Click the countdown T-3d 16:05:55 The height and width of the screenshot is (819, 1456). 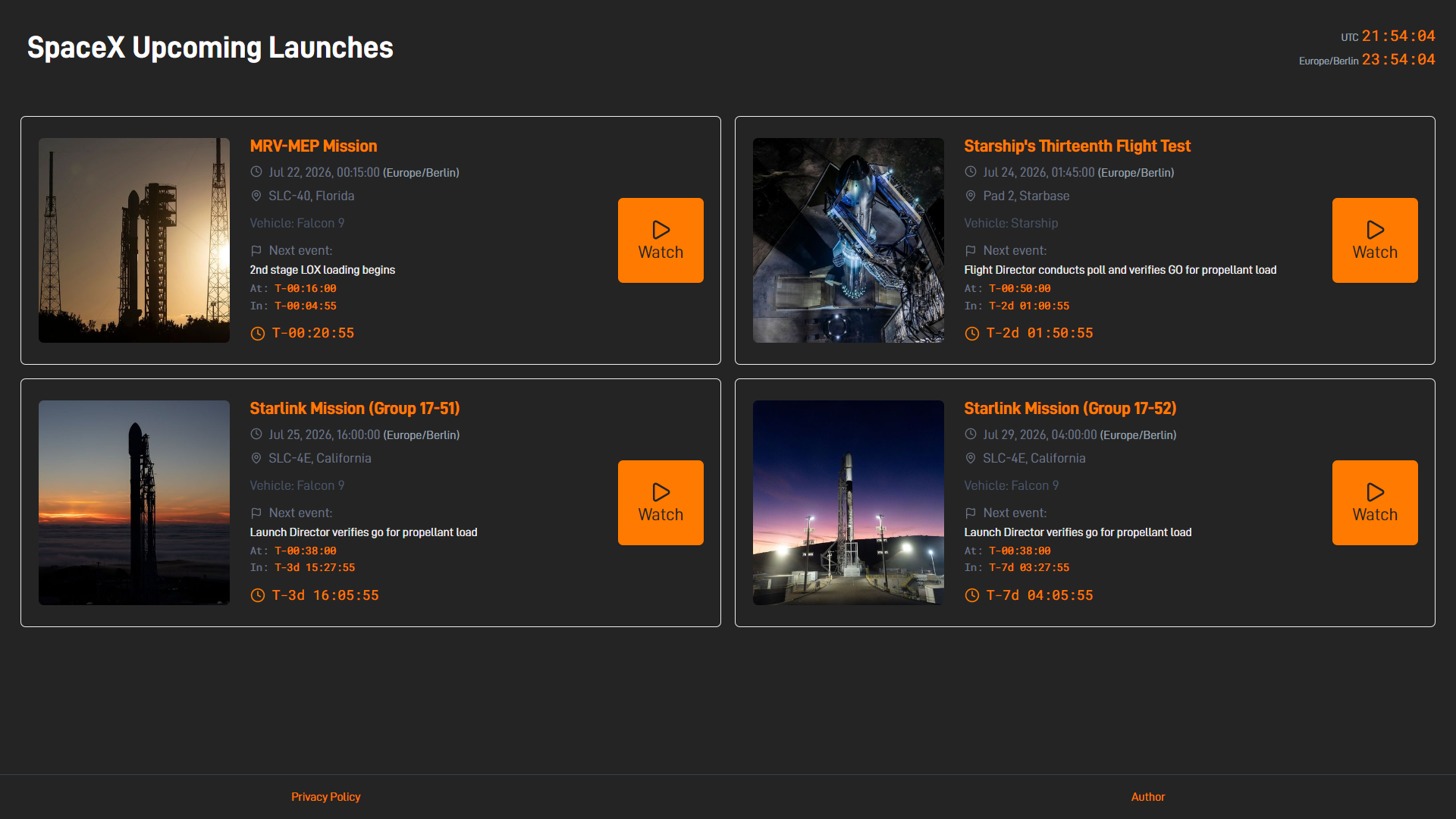point(325,595)
